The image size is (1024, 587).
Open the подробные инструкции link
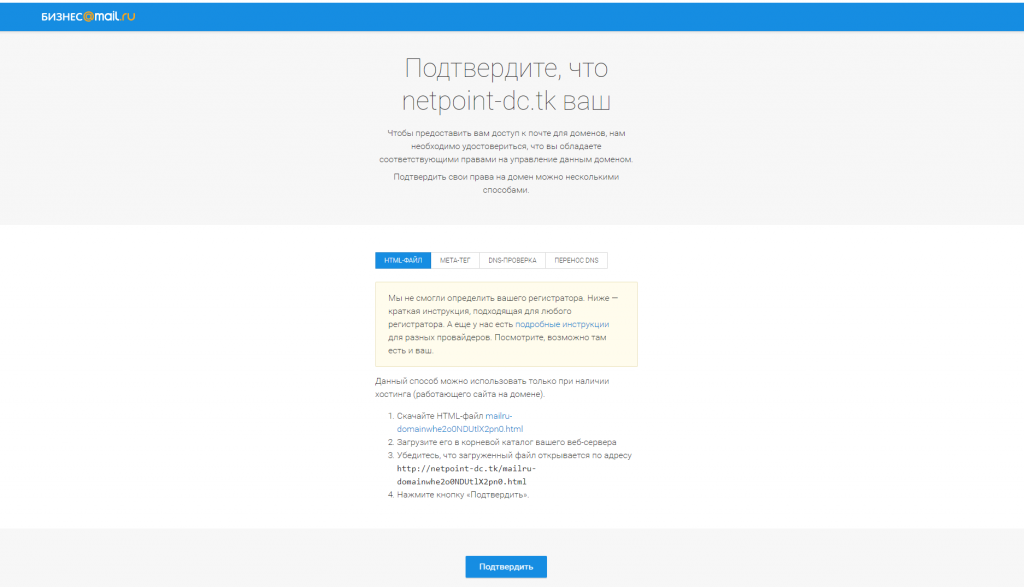tap(562, 324)
